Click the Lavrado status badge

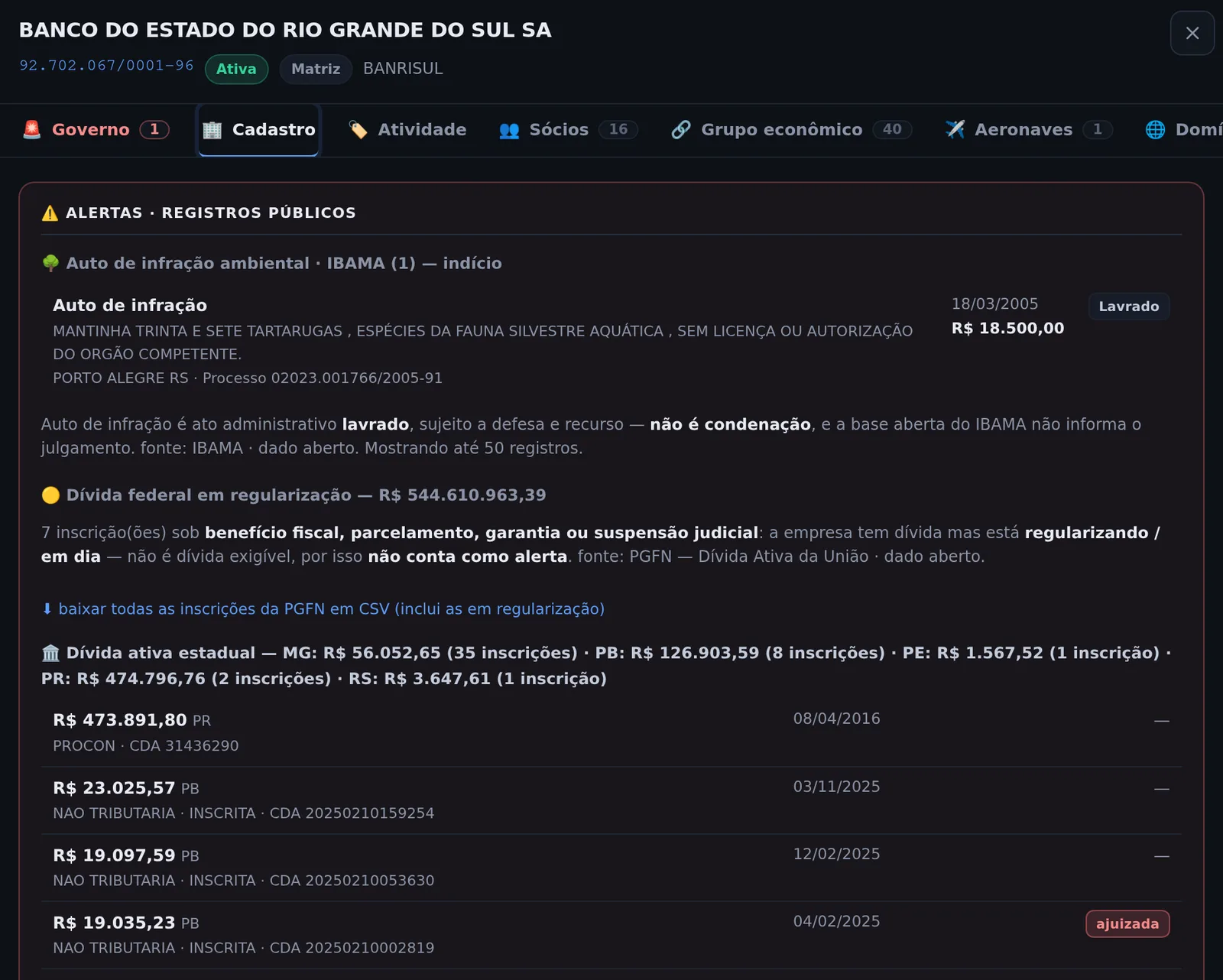[x=1129, y=307]
